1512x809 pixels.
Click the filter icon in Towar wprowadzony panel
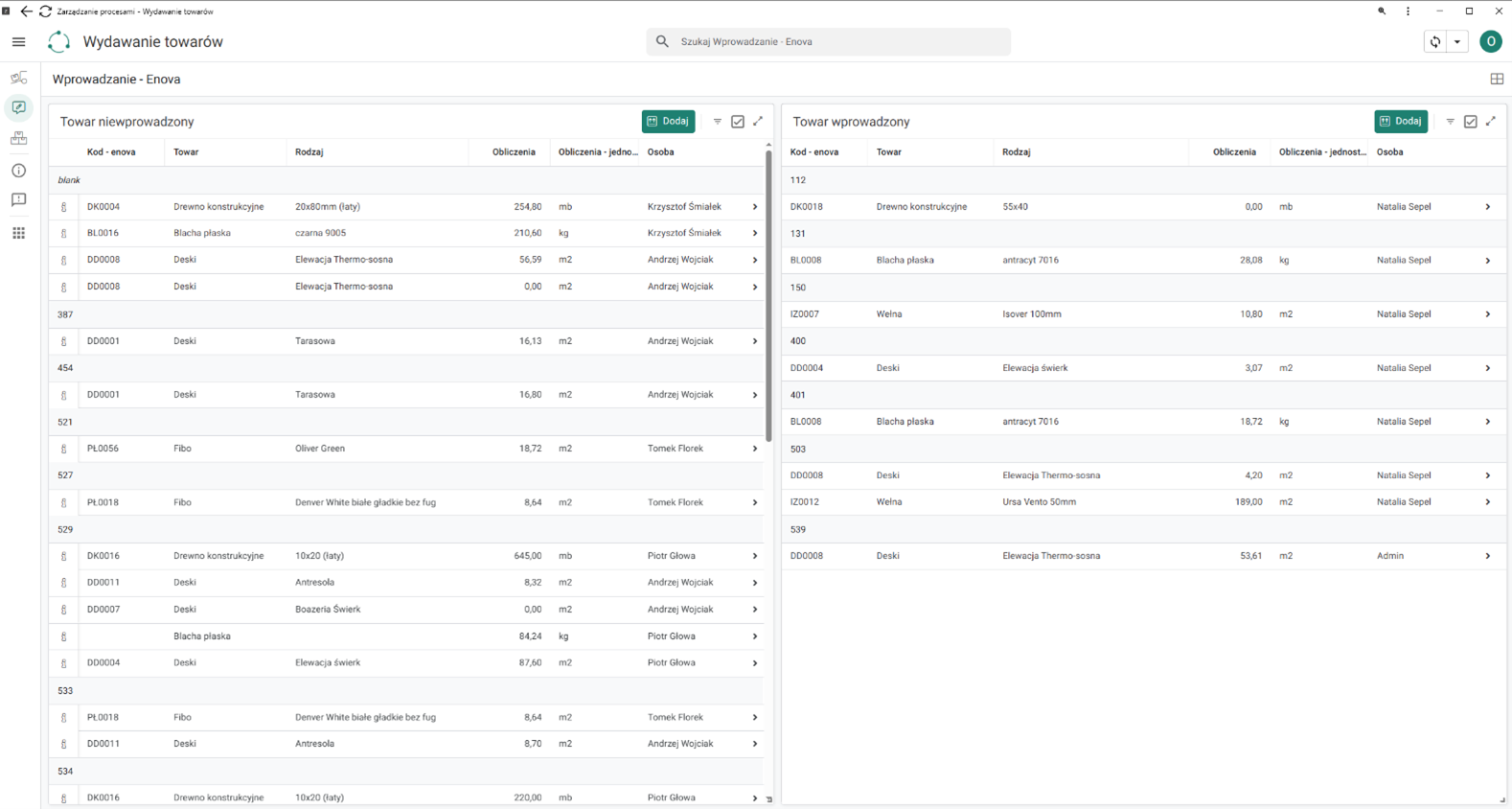coord(1450,122)
